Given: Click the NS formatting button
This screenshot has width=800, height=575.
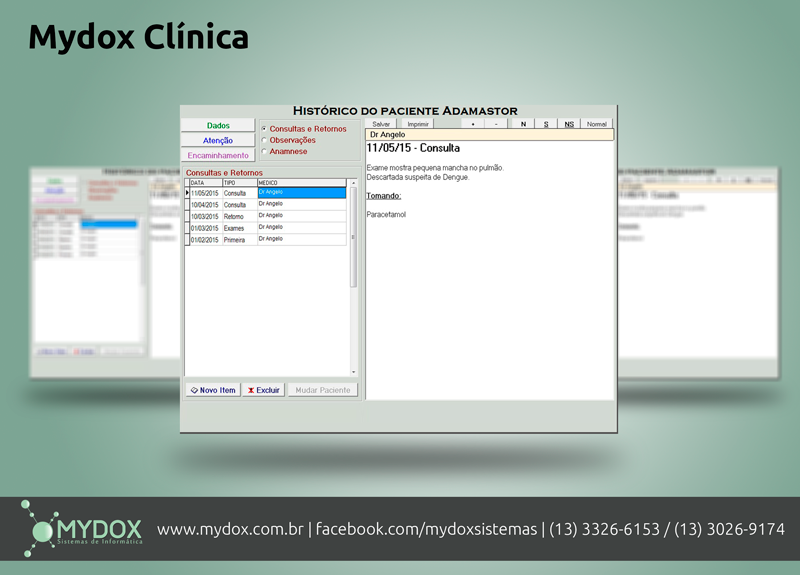Looking at the screenshot, I should pos(569,124).
